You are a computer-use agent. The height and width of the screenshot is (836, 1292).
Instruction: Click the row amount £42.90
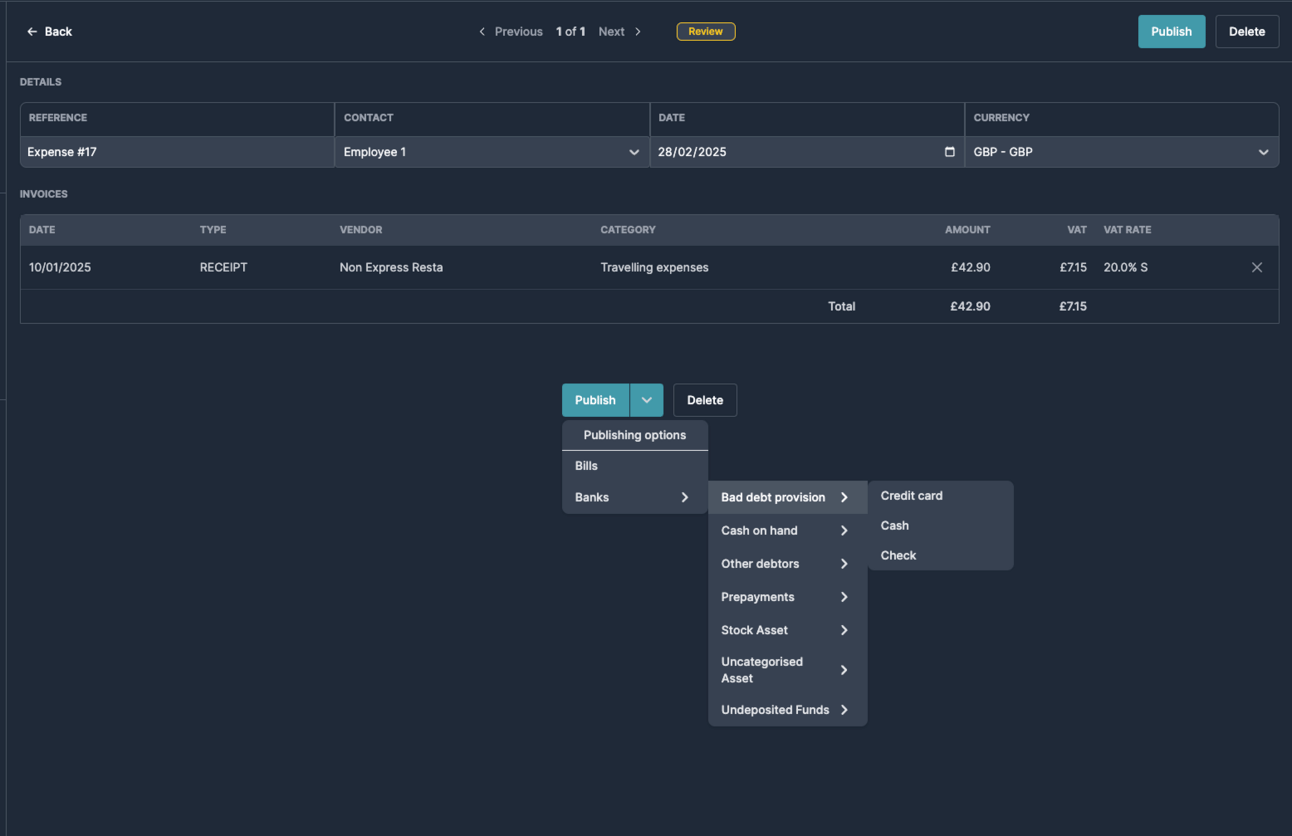(x=970, y=268)
